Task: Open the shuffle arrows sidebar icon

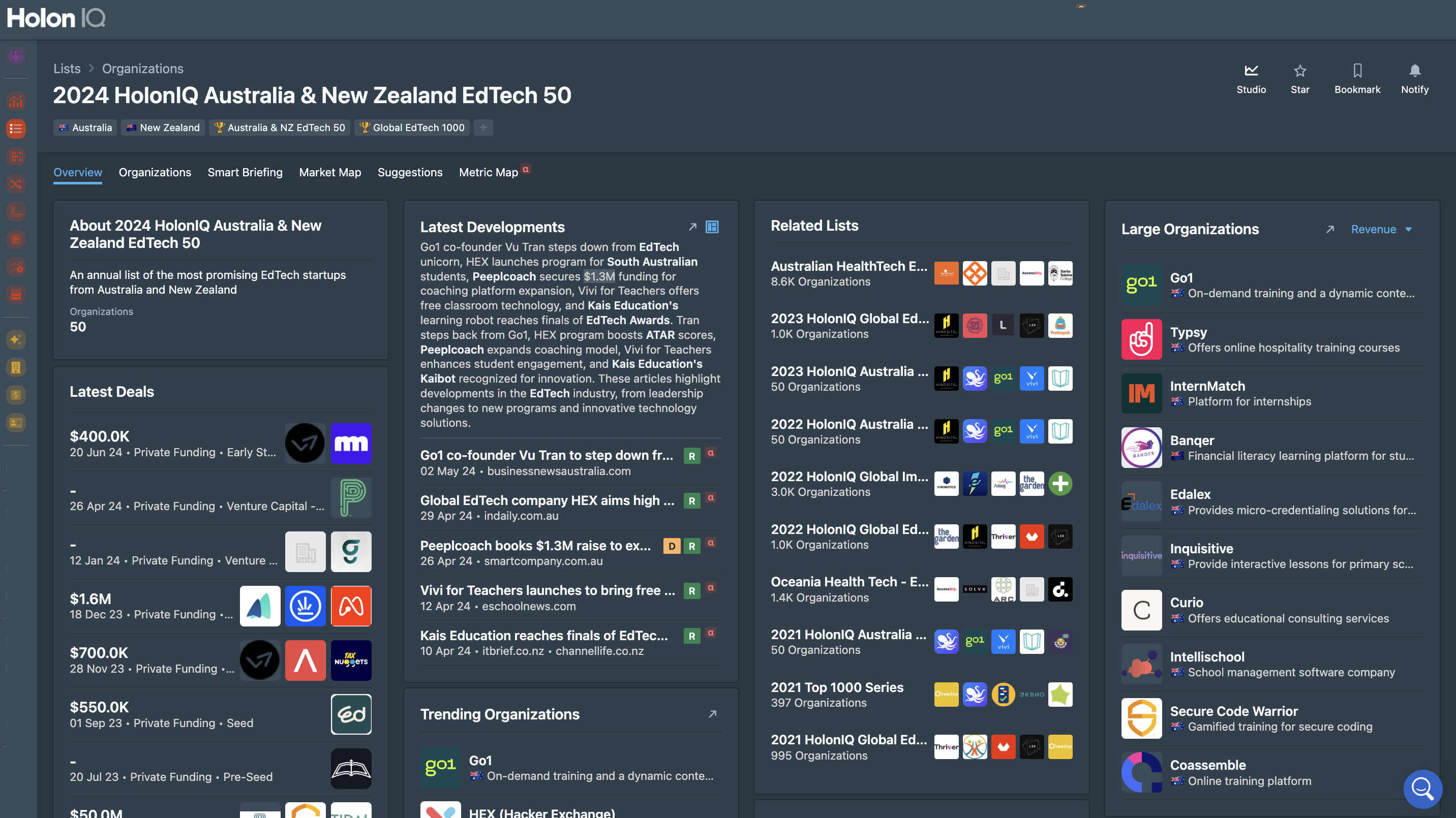Action: pos(16,183)
